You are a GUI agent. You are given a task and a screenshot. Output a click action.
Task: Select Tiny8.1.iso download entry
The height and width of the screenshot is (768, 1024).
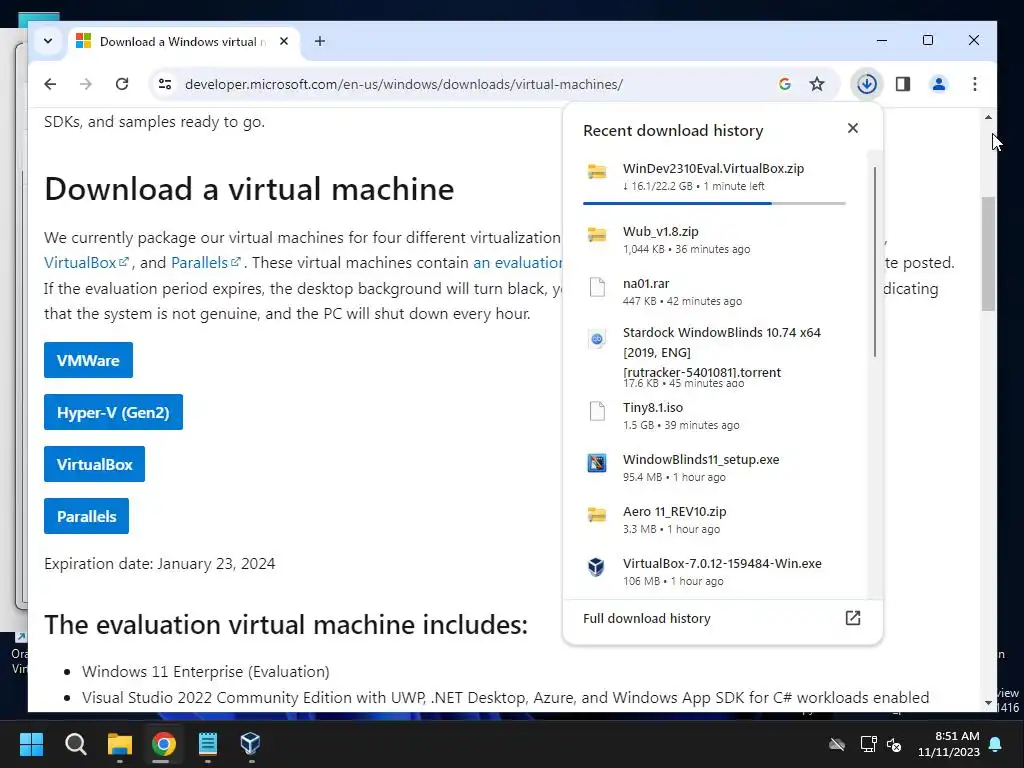coord(714,416)
